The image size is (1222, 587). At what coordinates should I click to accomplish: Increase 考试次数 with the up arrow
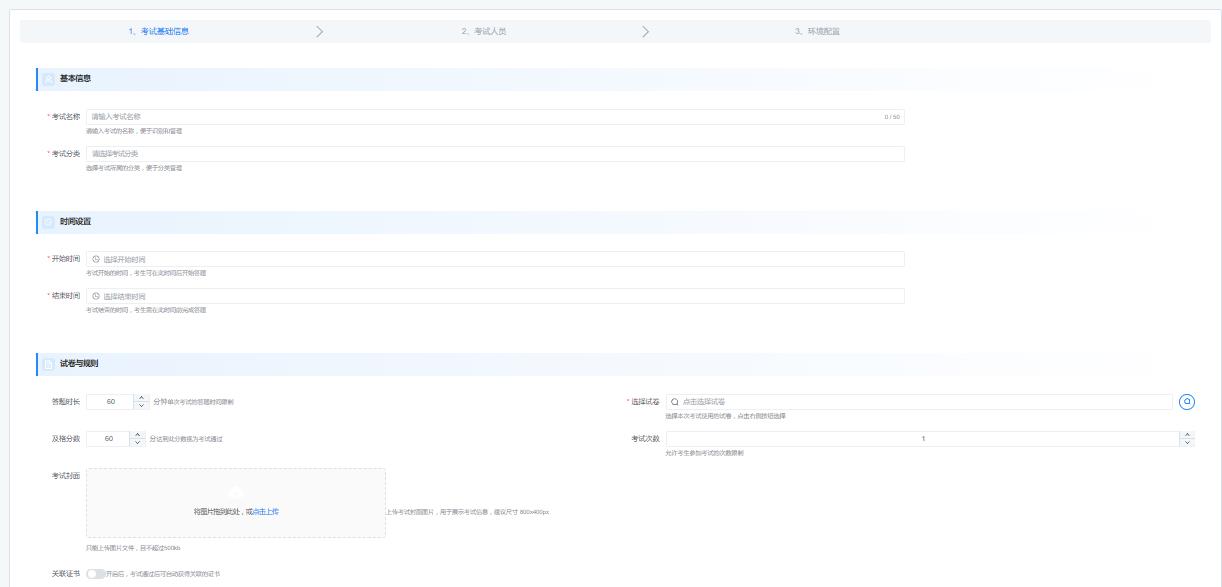(x=1187, y=435)
